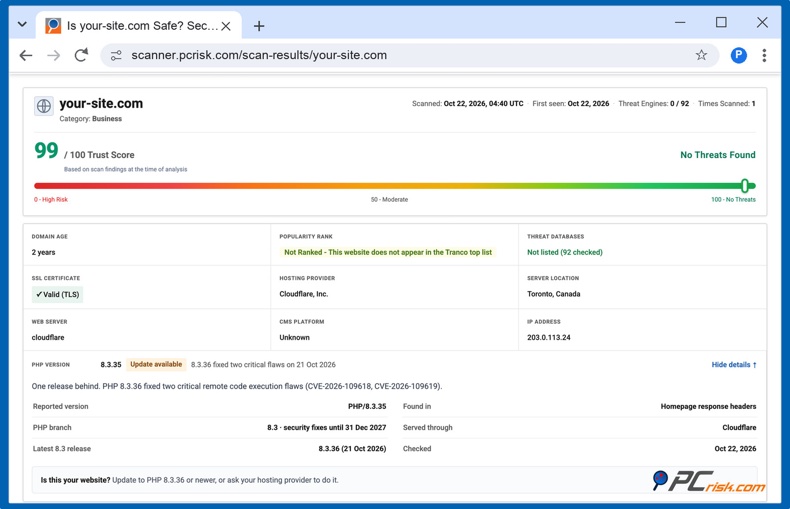Reload the page with the refresh icon

point(82,55)
